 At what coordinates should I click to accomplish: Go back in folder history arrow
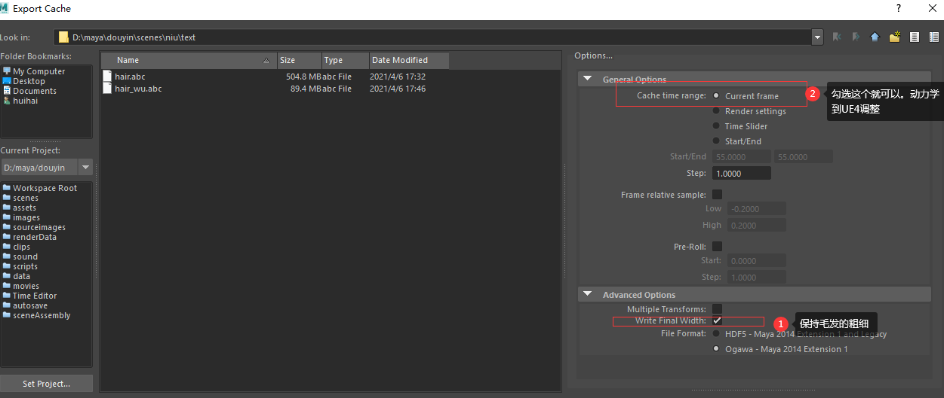pos(837,37)
